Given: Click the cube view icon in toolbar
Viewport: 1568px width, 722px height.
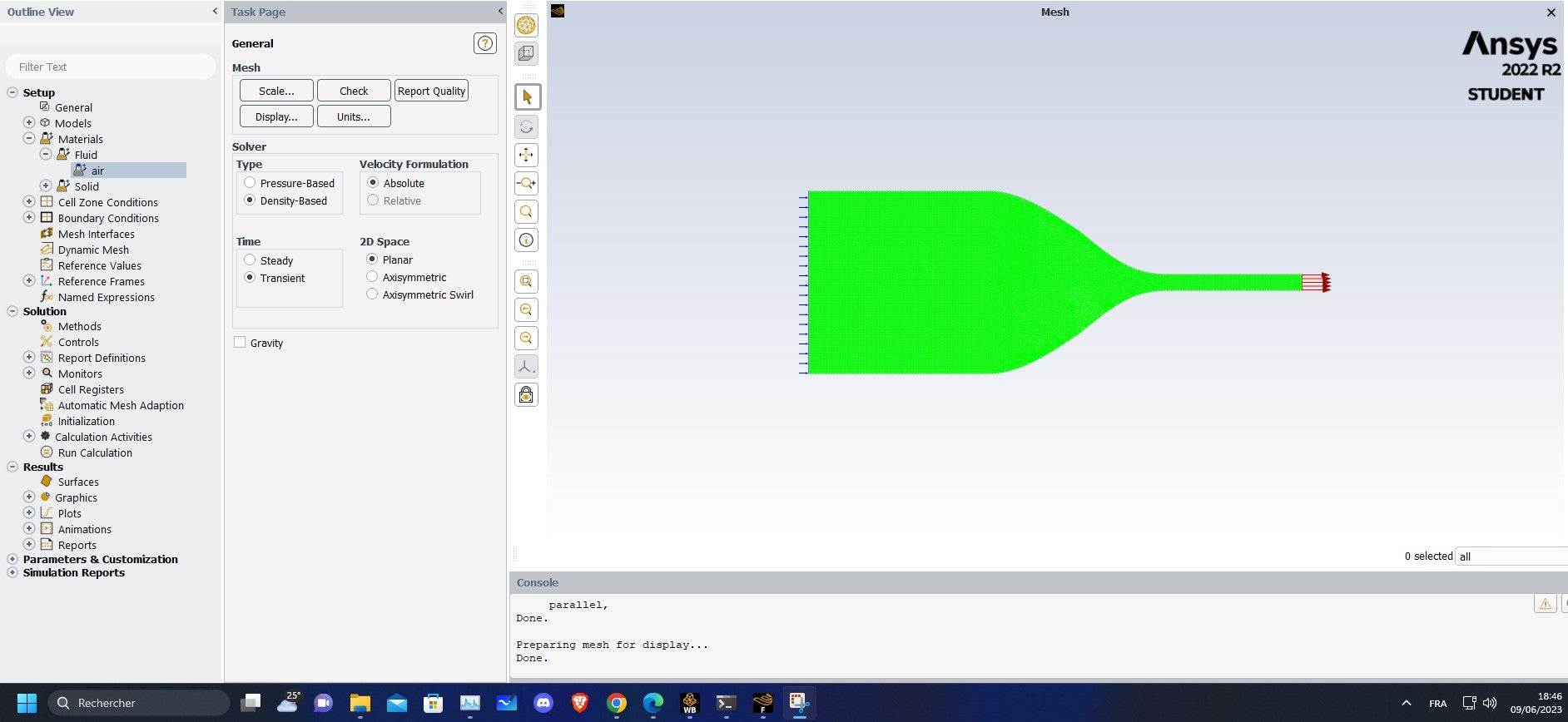Looking at the screenshot, I should (526, 54).
